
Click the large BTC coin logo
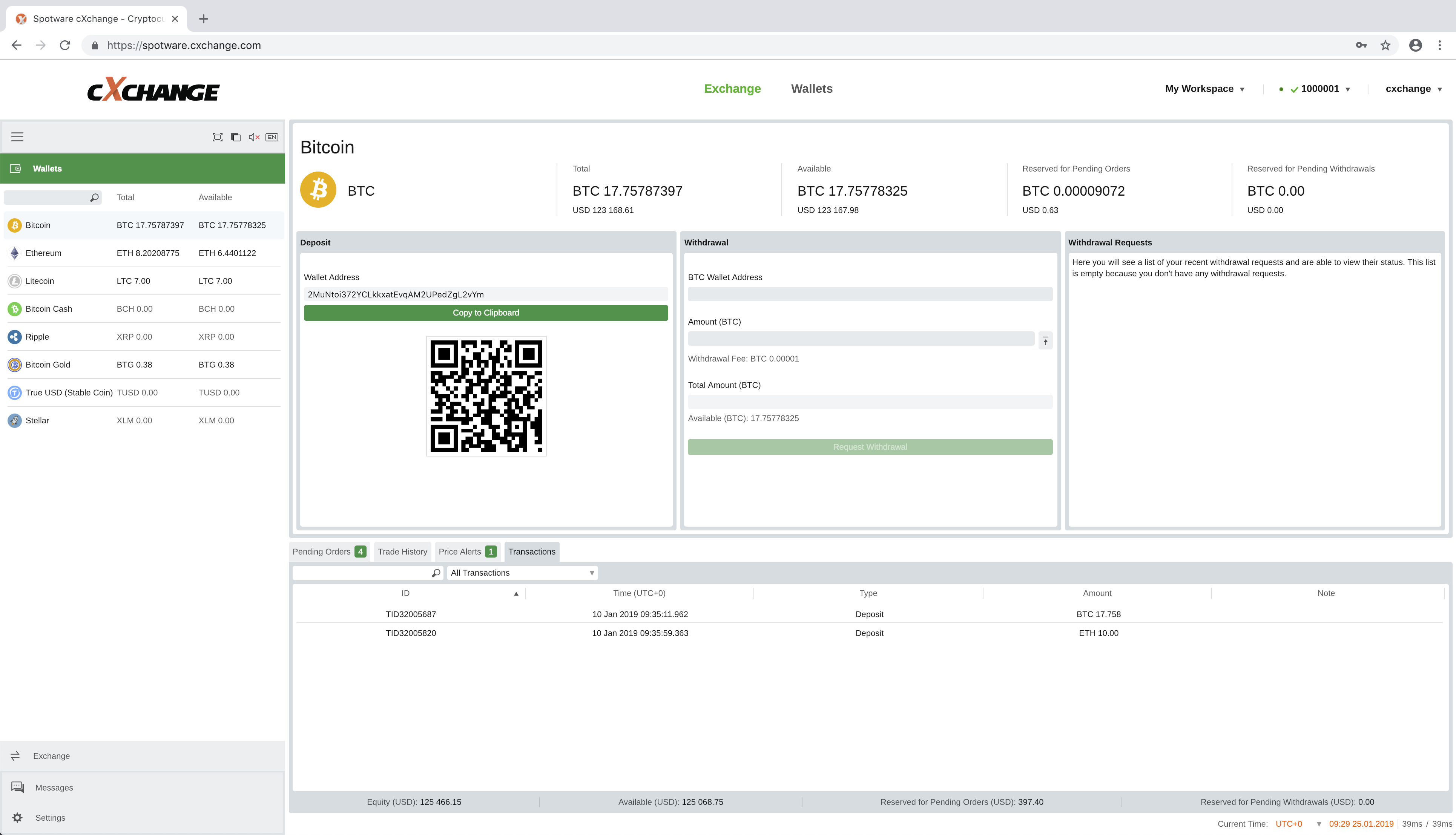[x=318, y=190]
